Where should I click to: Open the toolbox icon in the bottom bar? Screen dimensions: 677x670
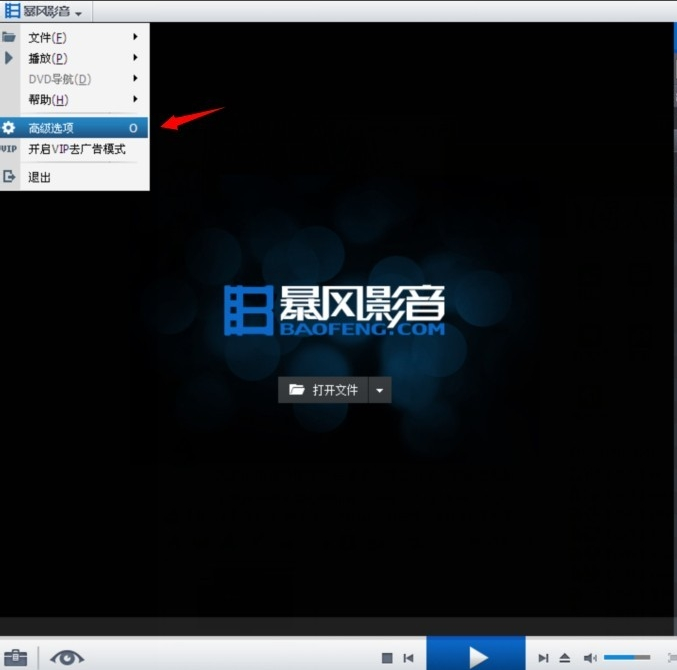pyautogui.click(x=16, y=658)
